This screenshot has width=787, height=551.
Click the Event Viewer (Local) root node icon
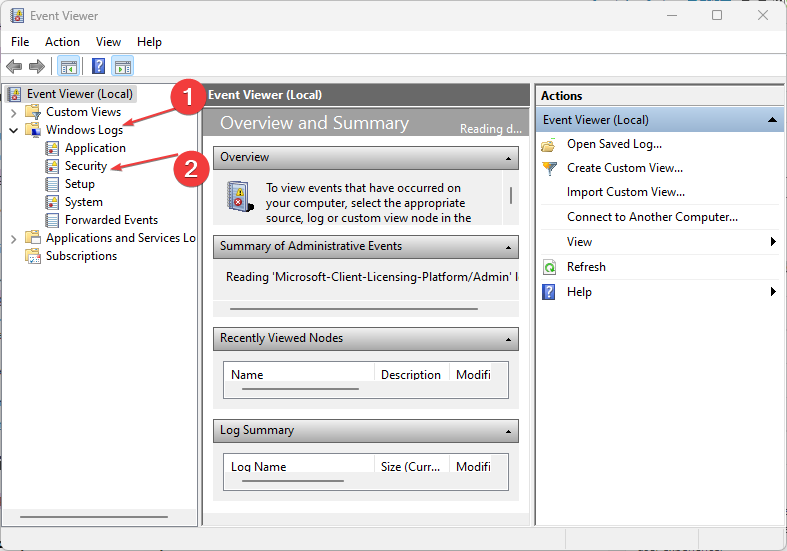[15, 94]
